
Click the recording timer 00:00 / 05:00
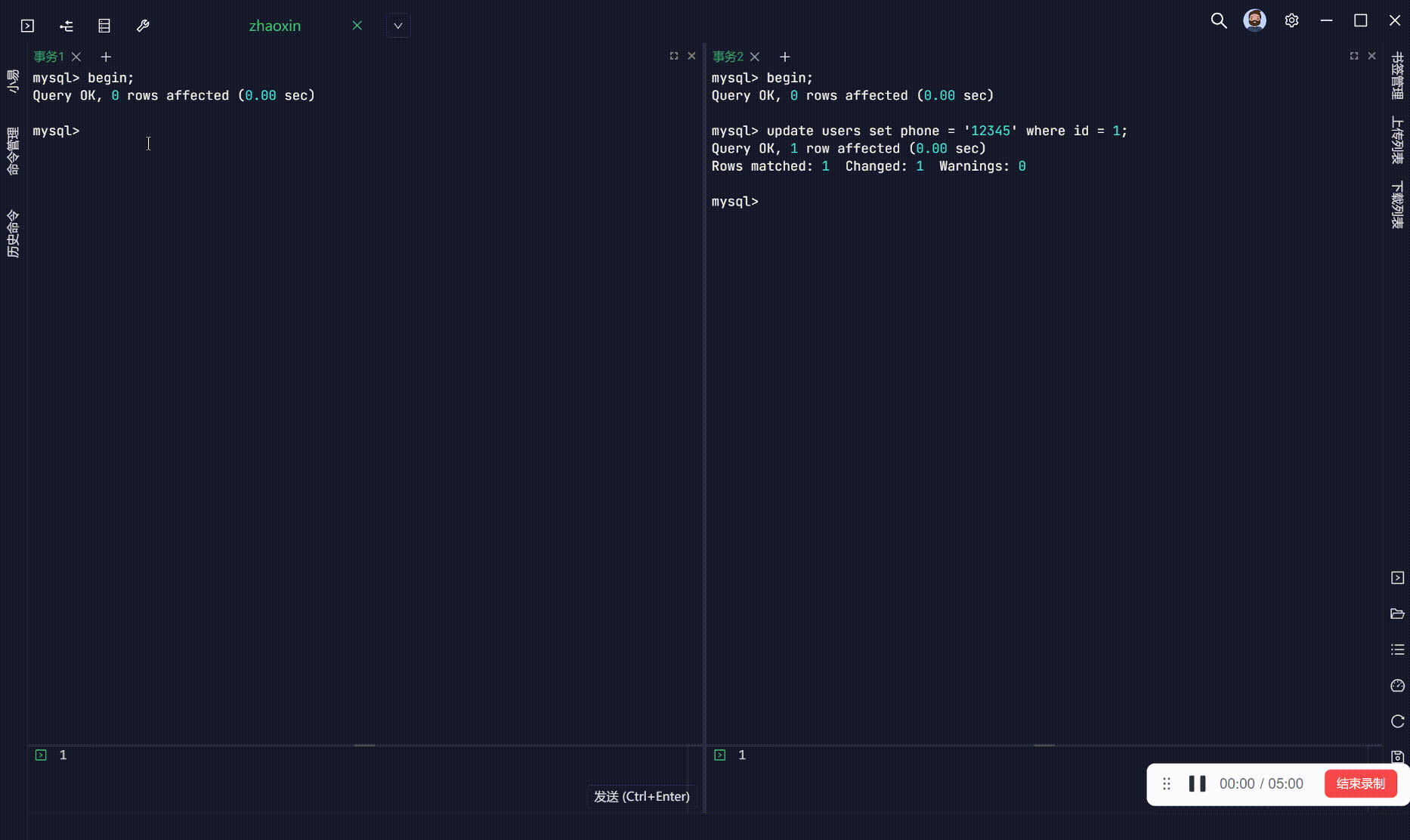point(1261,783)
